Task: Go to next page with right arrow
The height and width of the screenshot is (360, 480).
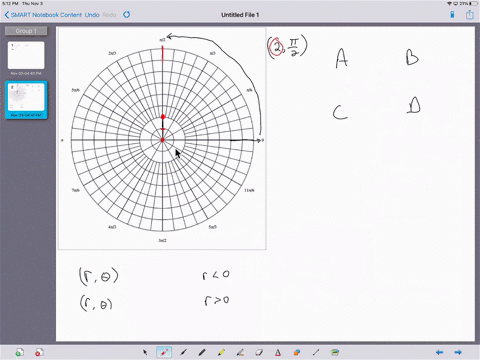Action: [458, 352]
